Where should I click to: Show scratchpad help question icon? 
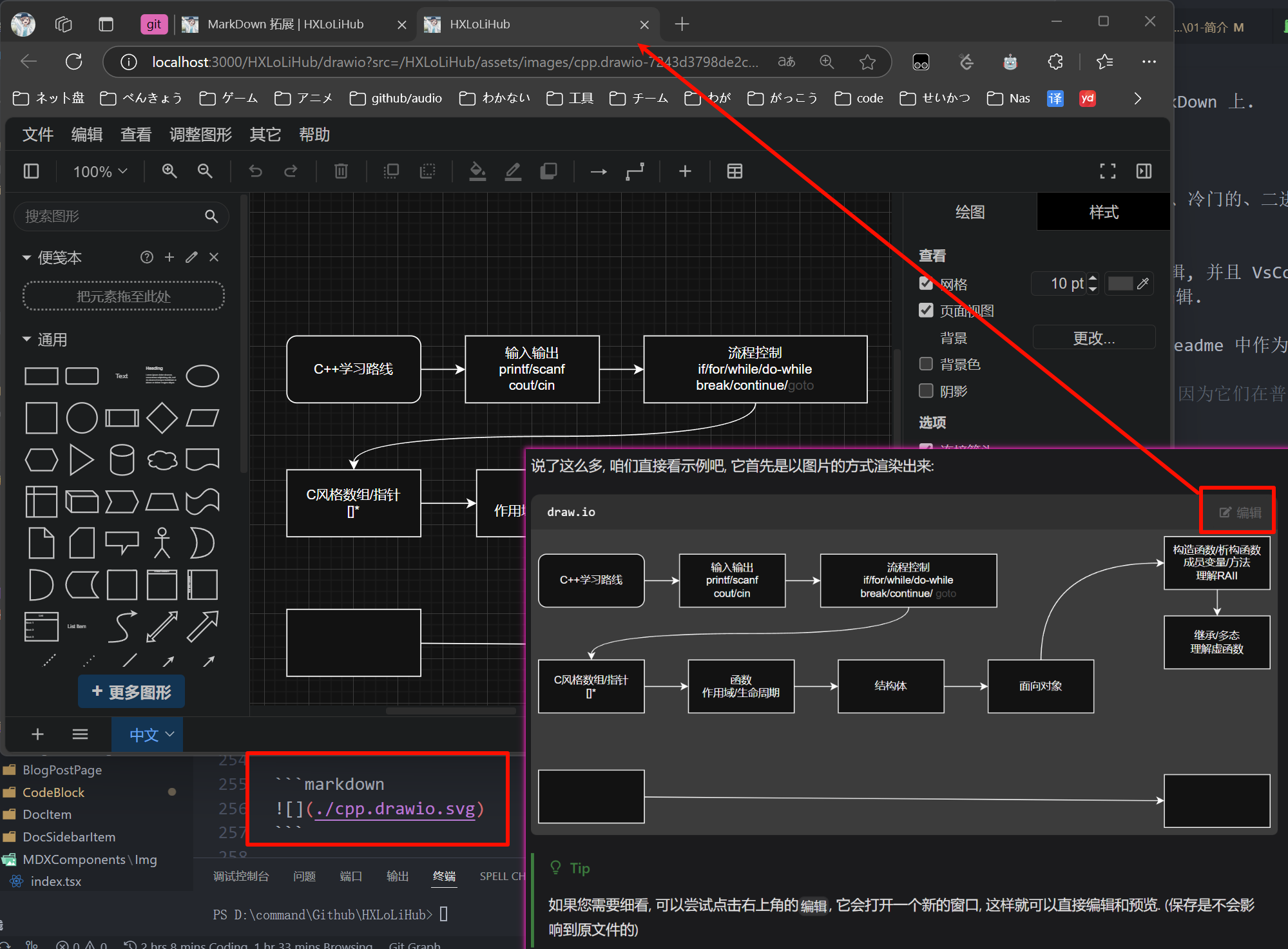click(x=147, y=257)
